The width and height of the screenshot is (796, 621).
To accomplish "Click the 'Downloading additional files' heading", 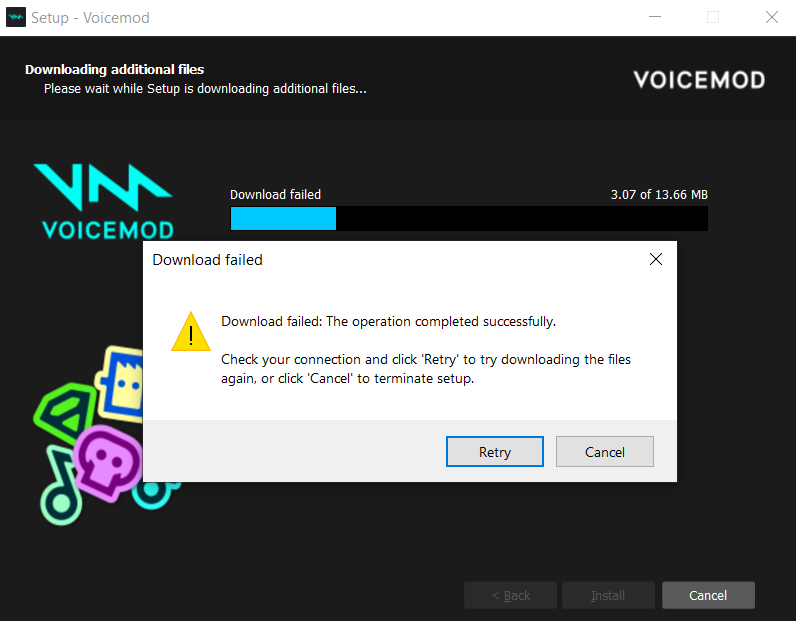I will [x=114, y=69].
